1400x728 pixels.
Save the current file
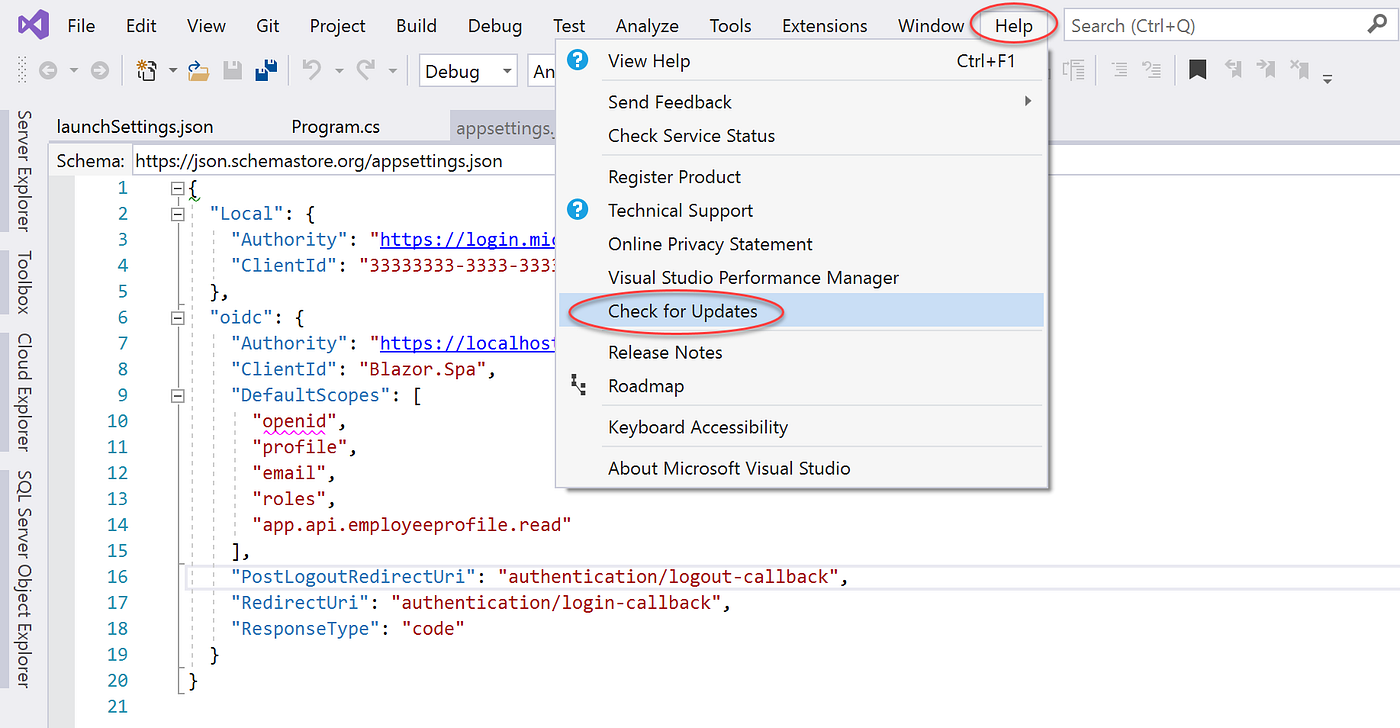(231, 69)
